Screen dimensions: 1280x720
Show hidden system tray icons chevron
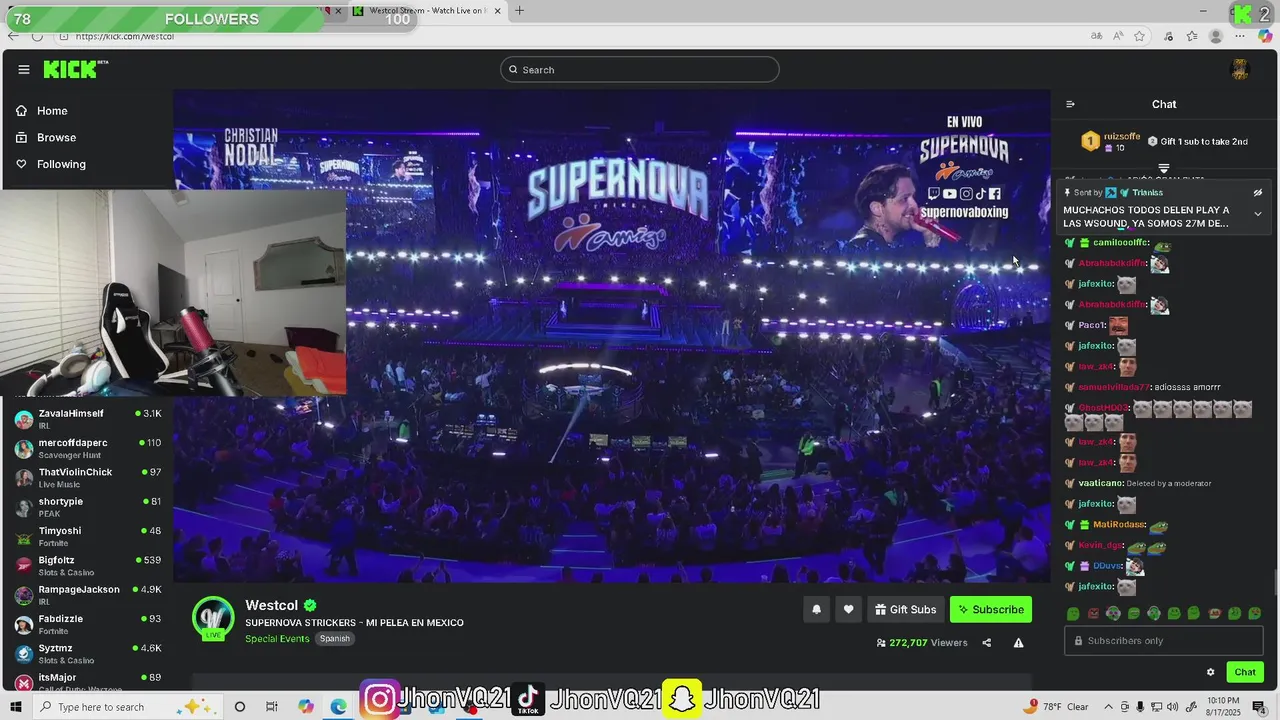tap(1107, 707)
